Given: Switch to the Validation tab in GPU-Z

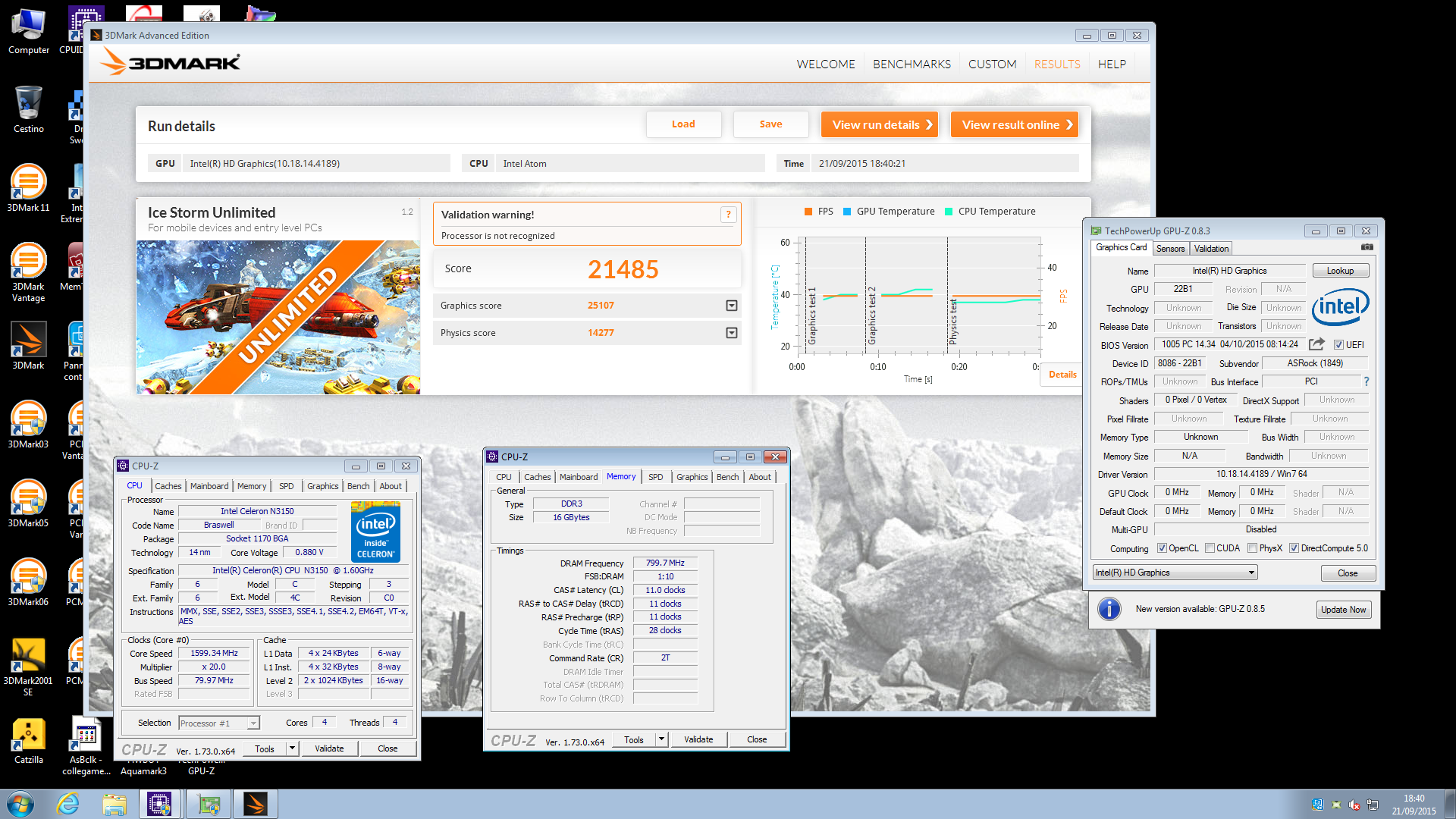Looking at the screenshot, I should (x=1211, y=249).
